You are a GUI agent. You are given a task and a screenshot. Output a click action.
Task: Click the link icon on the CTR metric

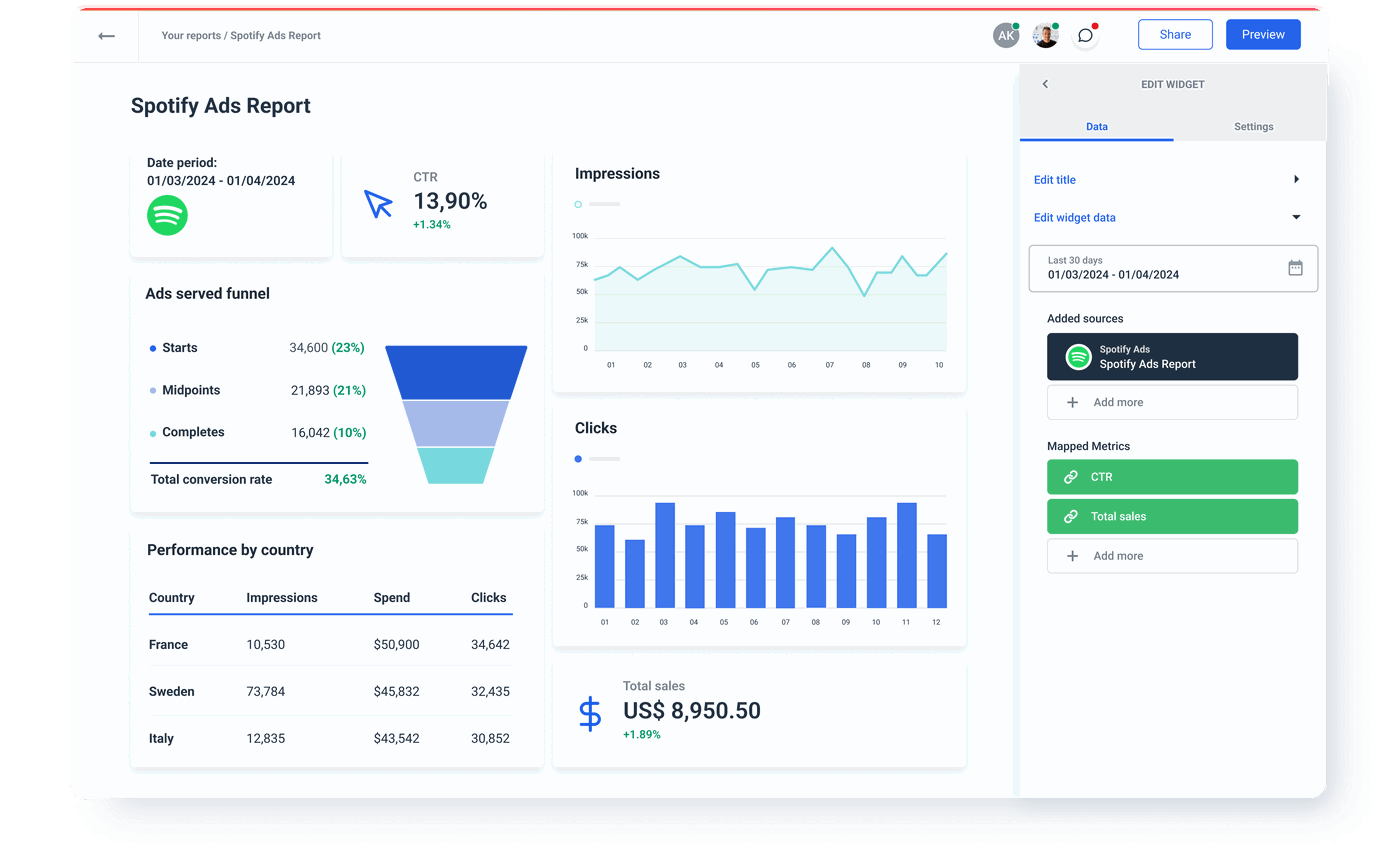click(1072, 477)
